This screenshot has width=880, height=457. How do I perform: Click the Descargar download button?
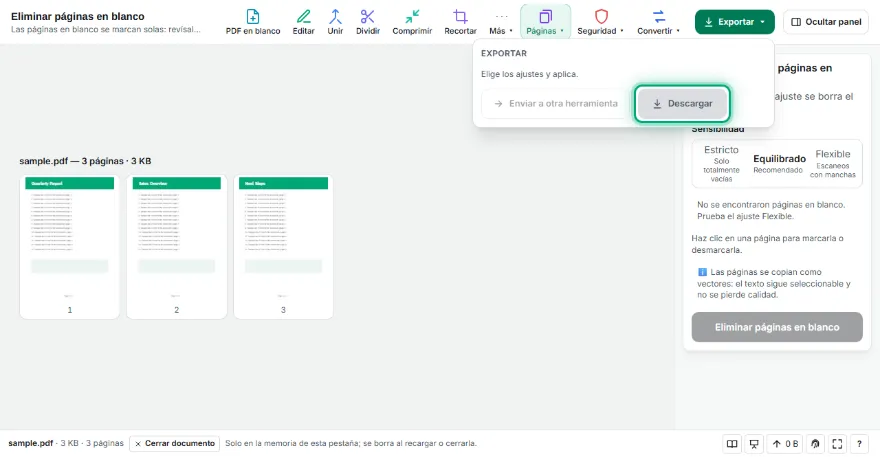click(x=682, y=103)
